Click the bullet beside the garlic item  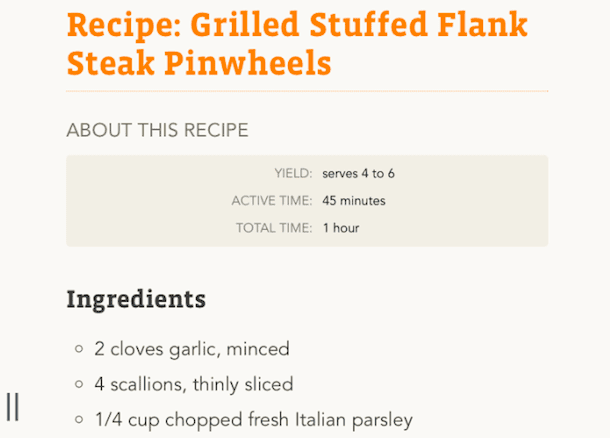click(x=78, y=349)
